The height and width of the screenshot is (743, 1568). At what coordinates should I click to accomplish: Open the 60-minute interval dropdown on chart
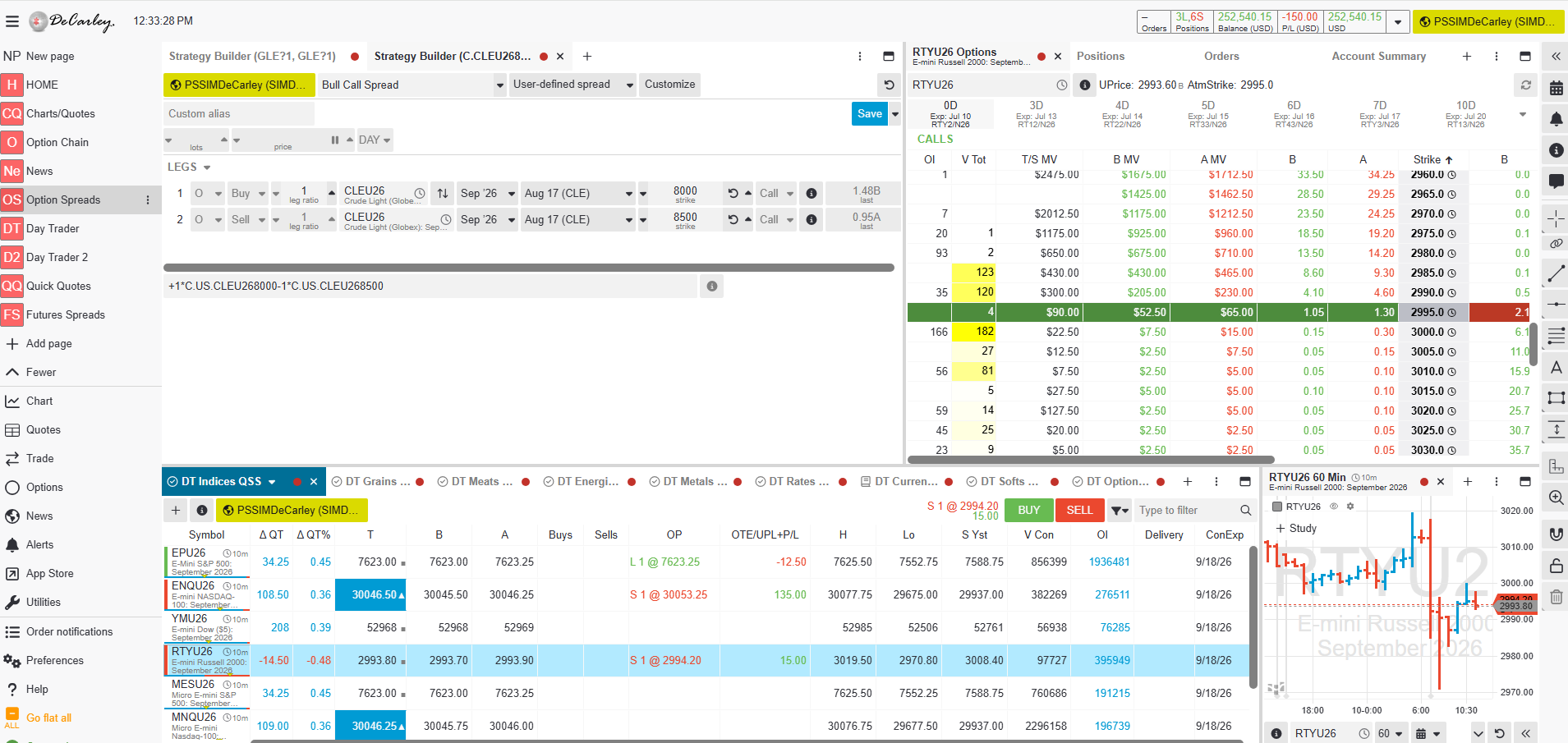(1391, 733)
